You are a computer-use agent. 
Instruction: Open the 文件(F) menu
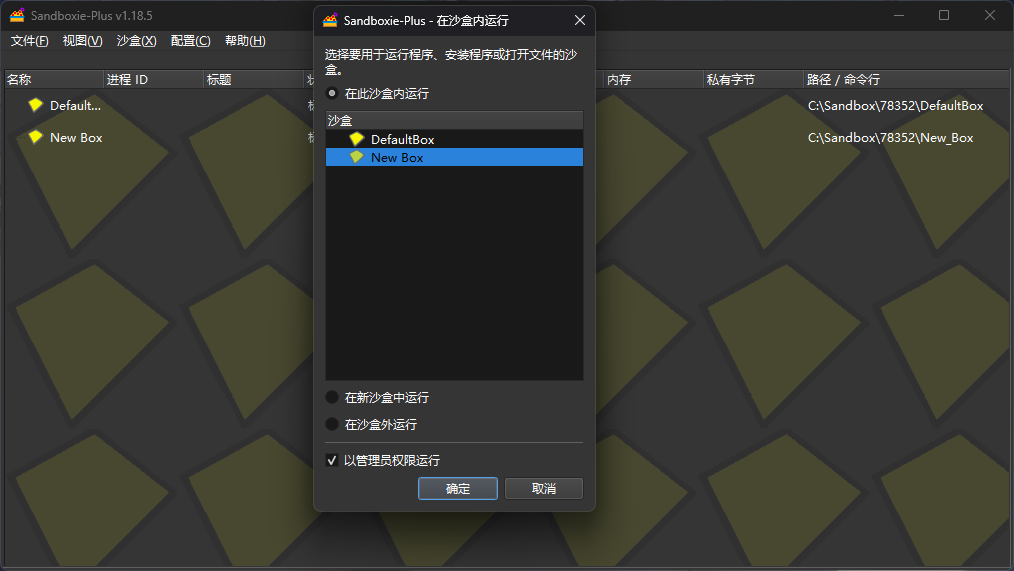click(29, 41)
